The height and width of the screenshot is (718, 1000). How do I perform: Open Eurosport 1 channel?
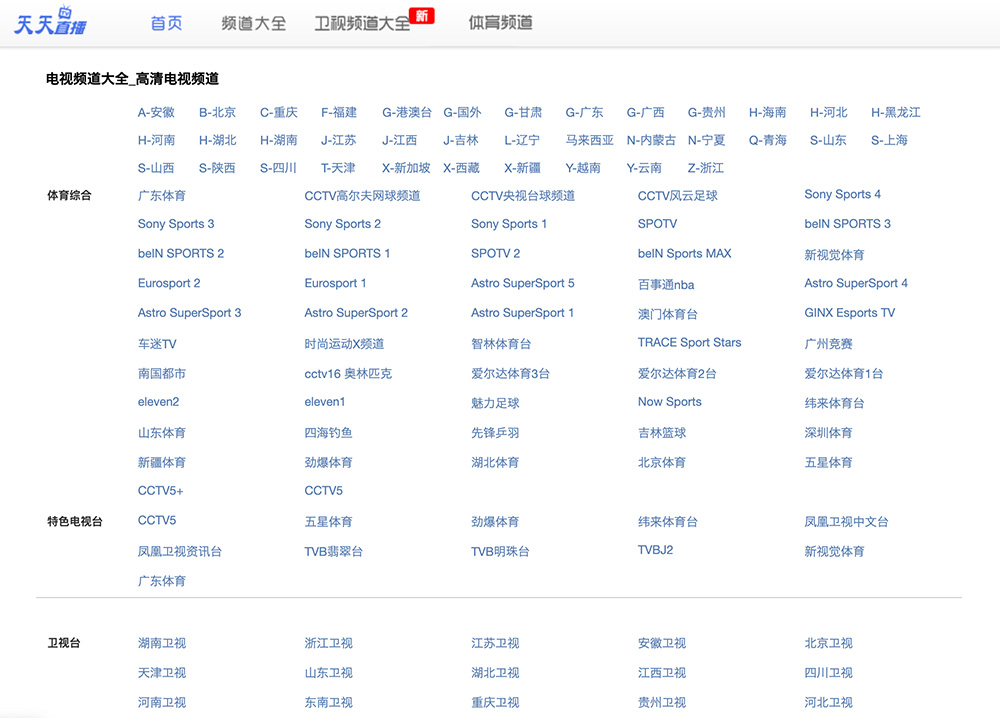pyautogui.click(x=335, y=283)
